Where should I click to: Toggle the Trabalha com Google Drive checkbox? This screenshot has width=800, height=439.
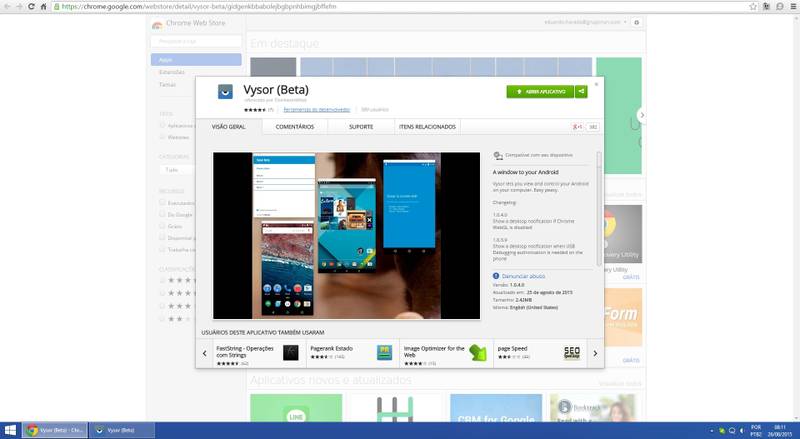coord(162,250)
